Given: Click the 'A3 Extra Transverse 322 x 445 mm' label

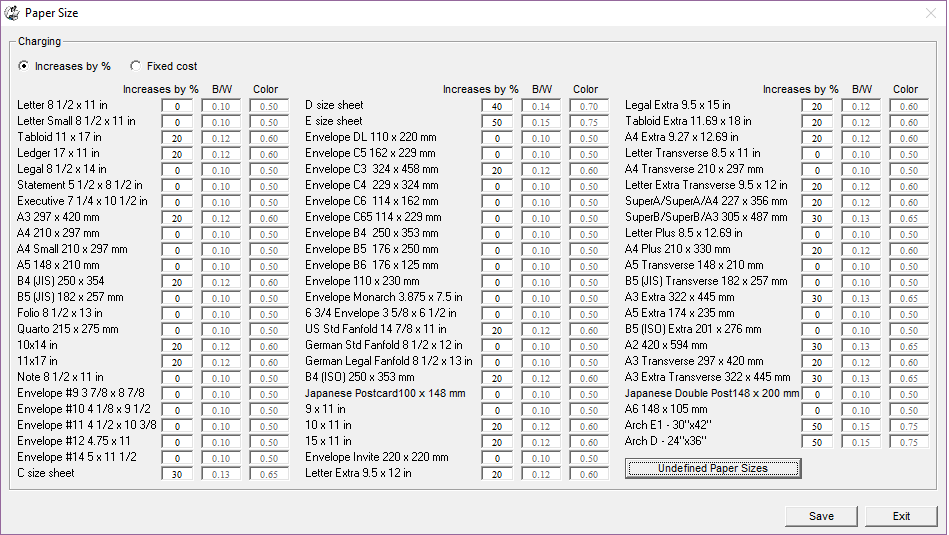Looking at the screenshot, I should pyautogui.click(x=708, y=377).
